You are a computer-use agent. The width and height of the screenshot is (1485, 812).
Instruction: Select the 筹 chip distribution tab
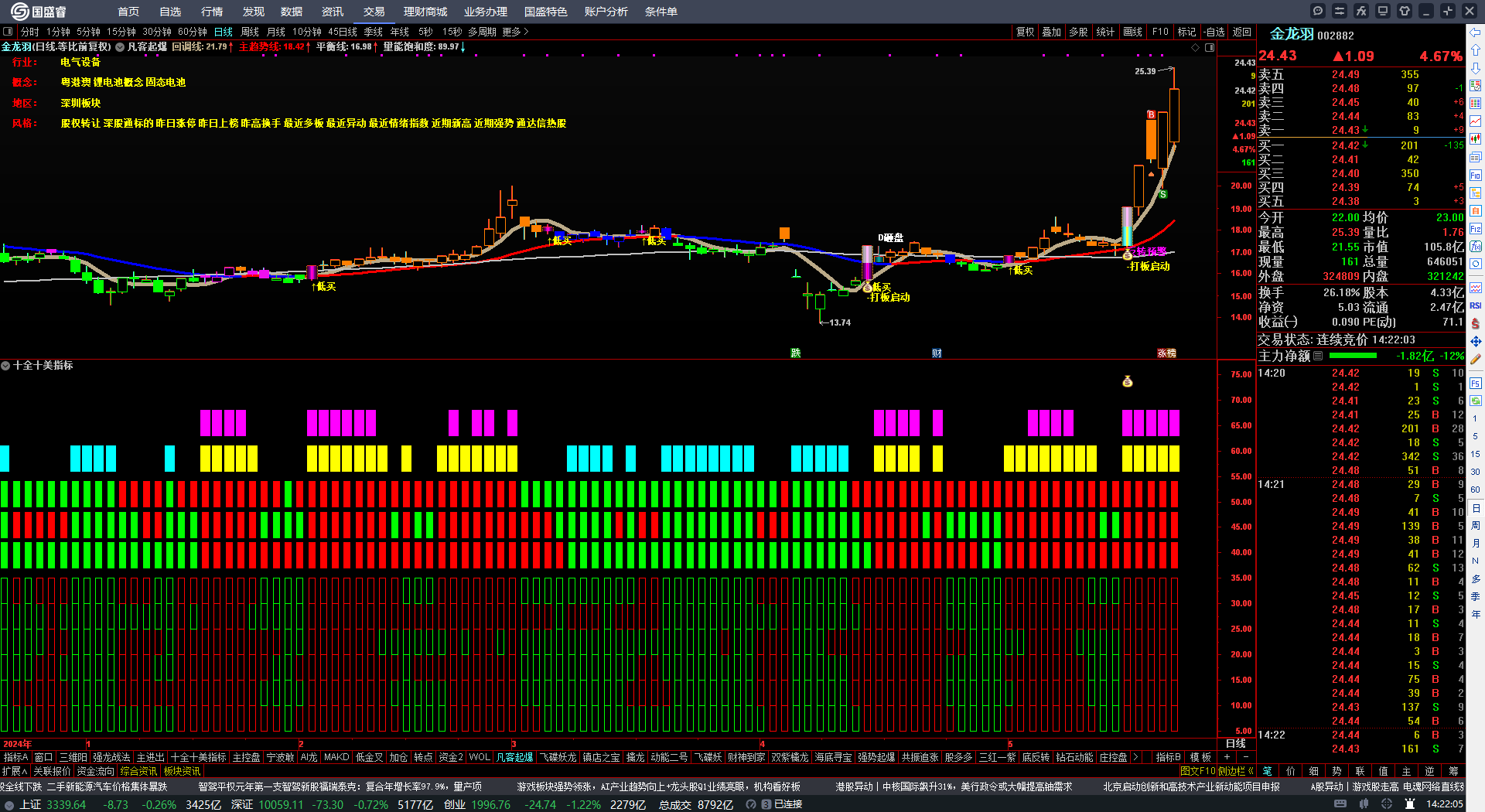[1453, 771]
